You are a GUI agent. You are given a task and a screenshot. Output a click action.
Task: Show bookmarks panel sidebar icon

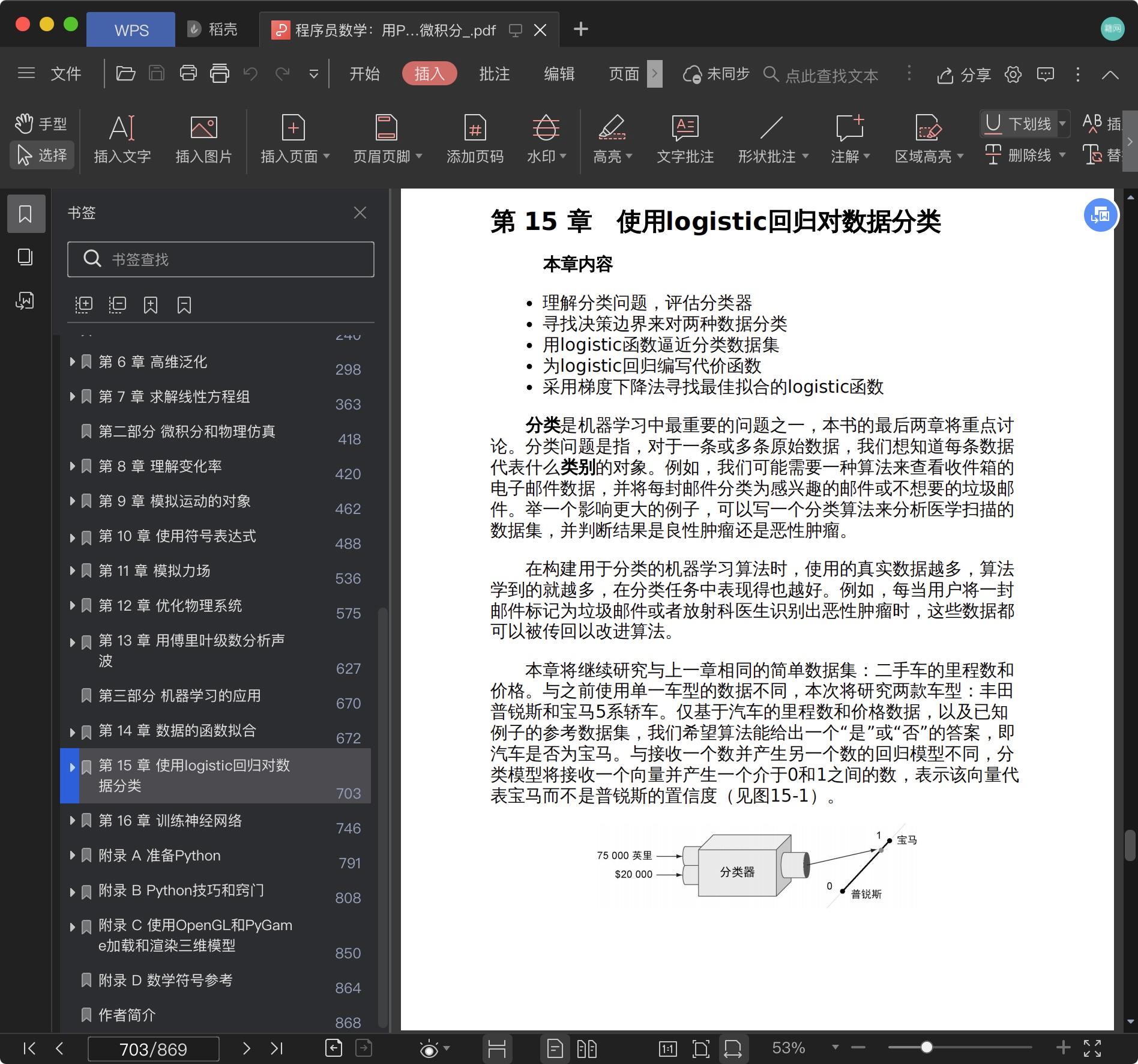pyautogui.click(x=26, y=214)
